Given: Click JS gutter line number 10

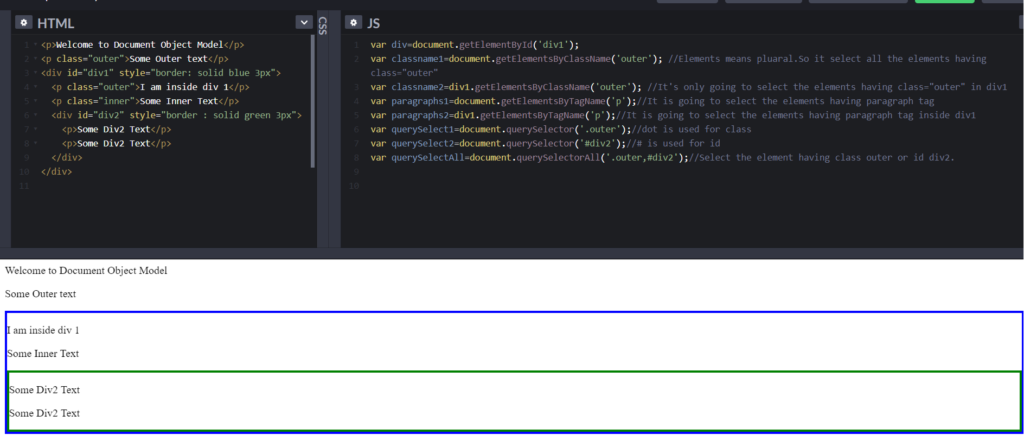Looking at the screenshot, I should pos(355,186).
